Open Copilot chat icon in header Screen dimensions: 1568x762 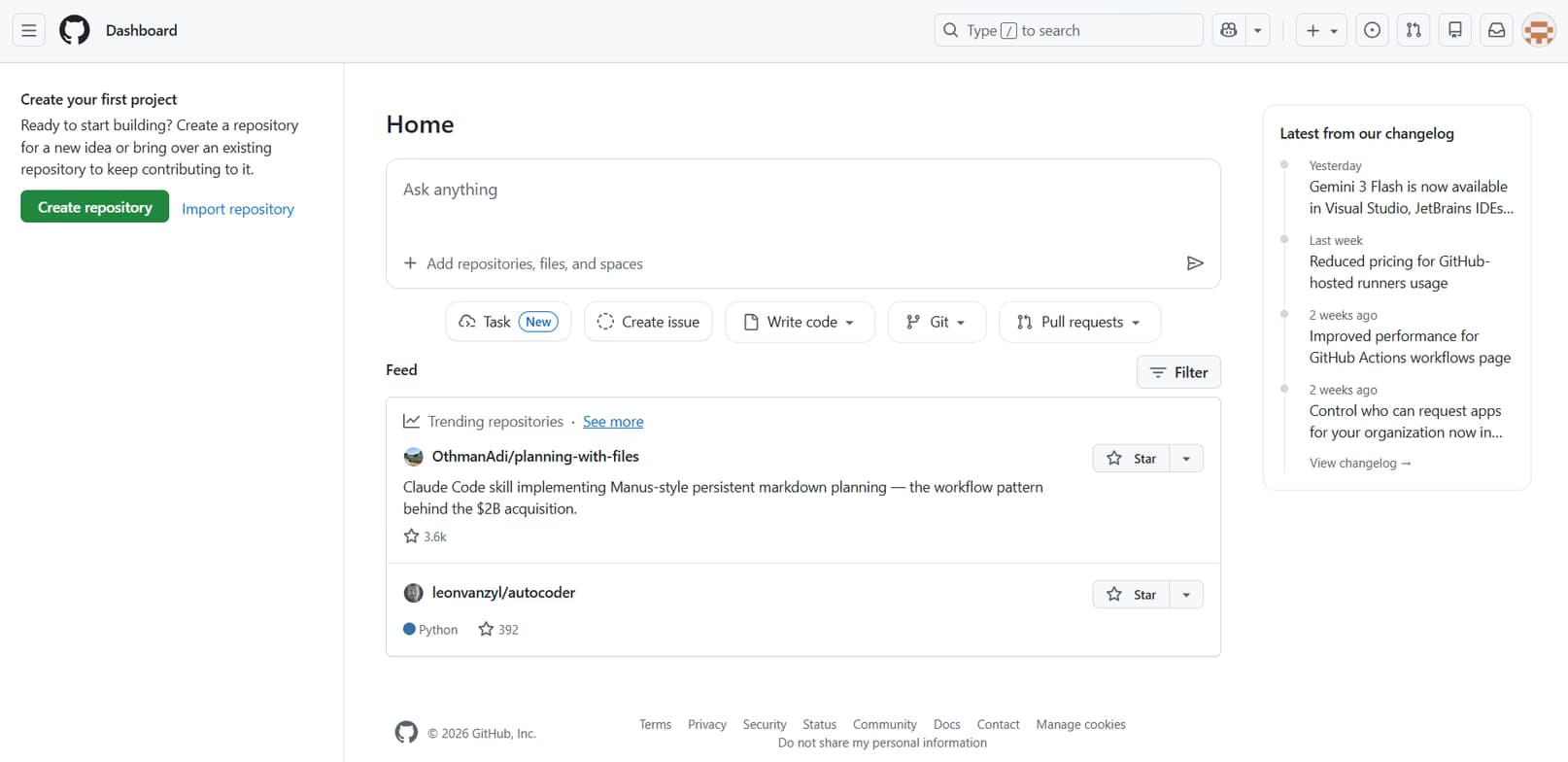[1229, 30]
